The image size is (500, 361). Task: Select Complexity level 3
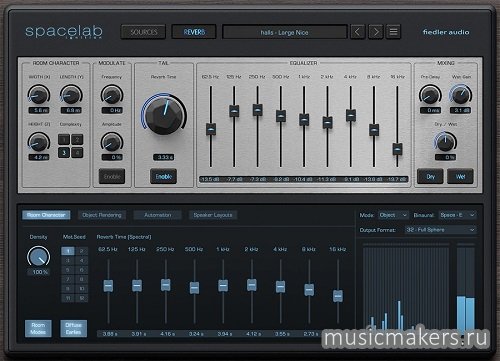pyautogui.click(x=64, y=152)
